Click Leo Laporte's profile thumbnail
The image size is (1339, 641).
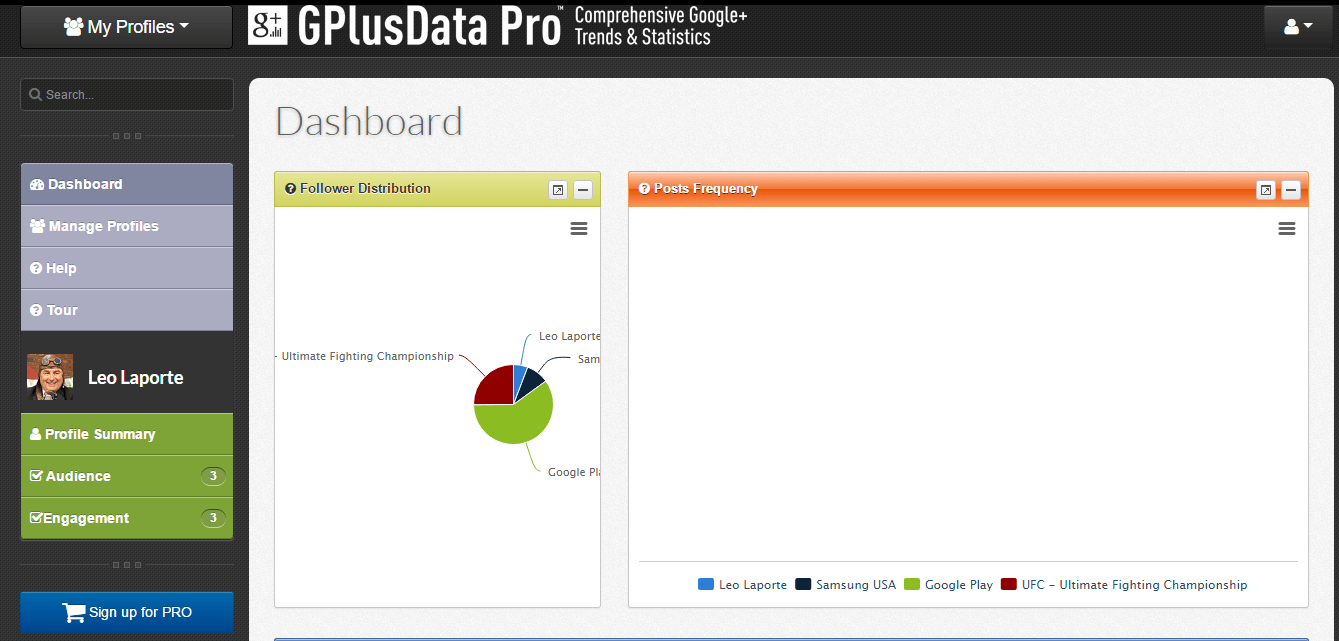point(50,377)
